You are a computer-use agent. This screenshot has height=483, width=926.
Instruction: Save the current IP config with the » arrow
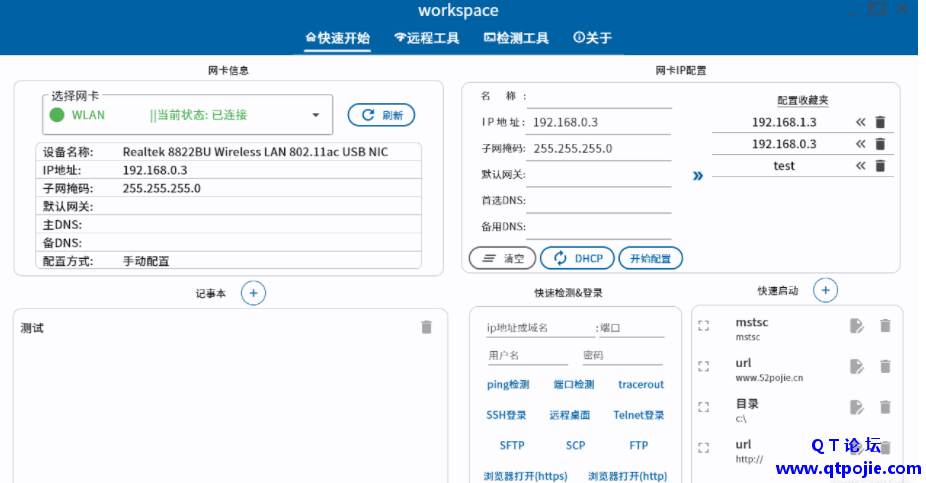(697, 176)
